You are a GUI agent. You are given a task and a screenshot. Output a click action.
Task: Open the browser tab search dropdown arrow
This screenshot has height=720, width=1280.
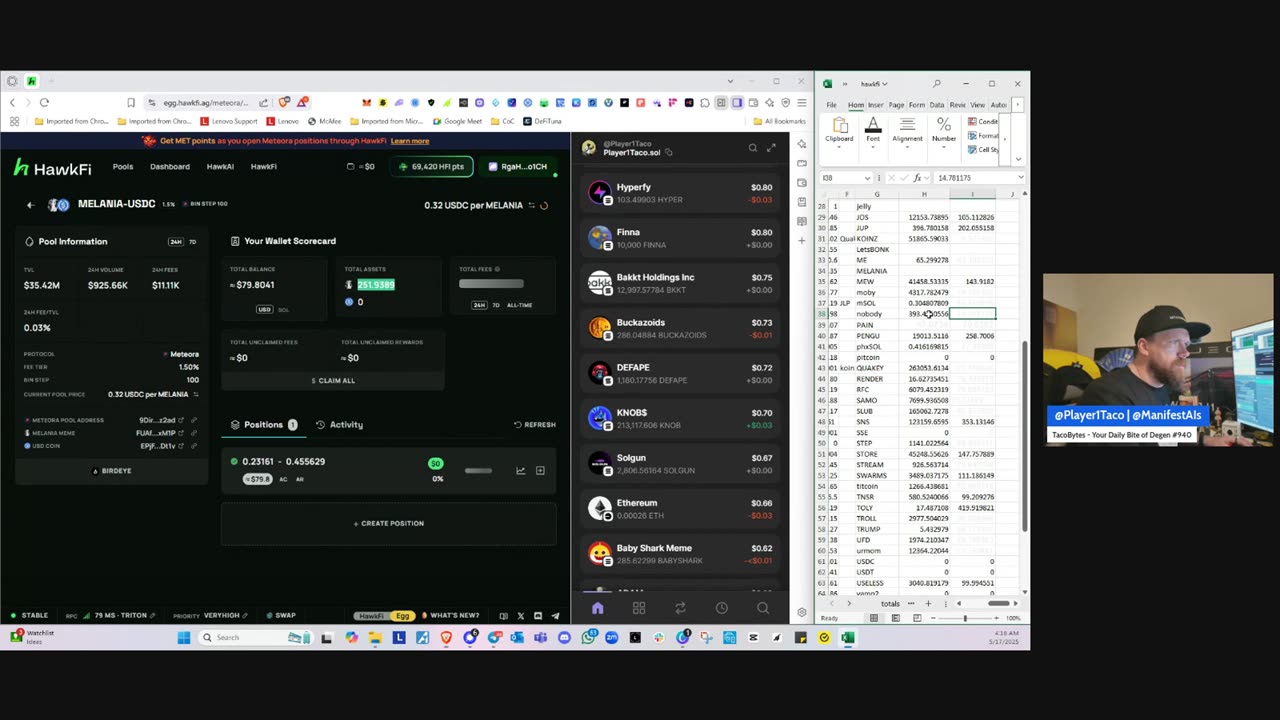[730, 81]
